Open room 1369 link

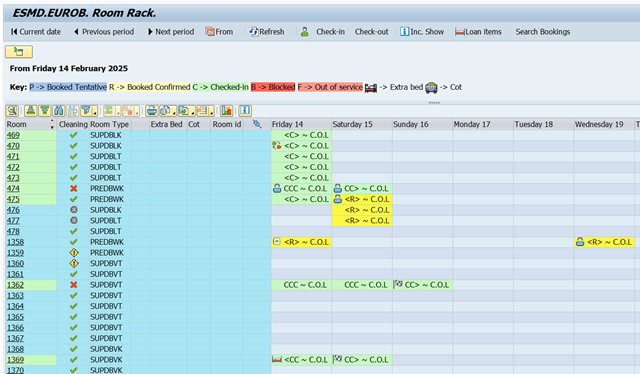pos(15,360)
